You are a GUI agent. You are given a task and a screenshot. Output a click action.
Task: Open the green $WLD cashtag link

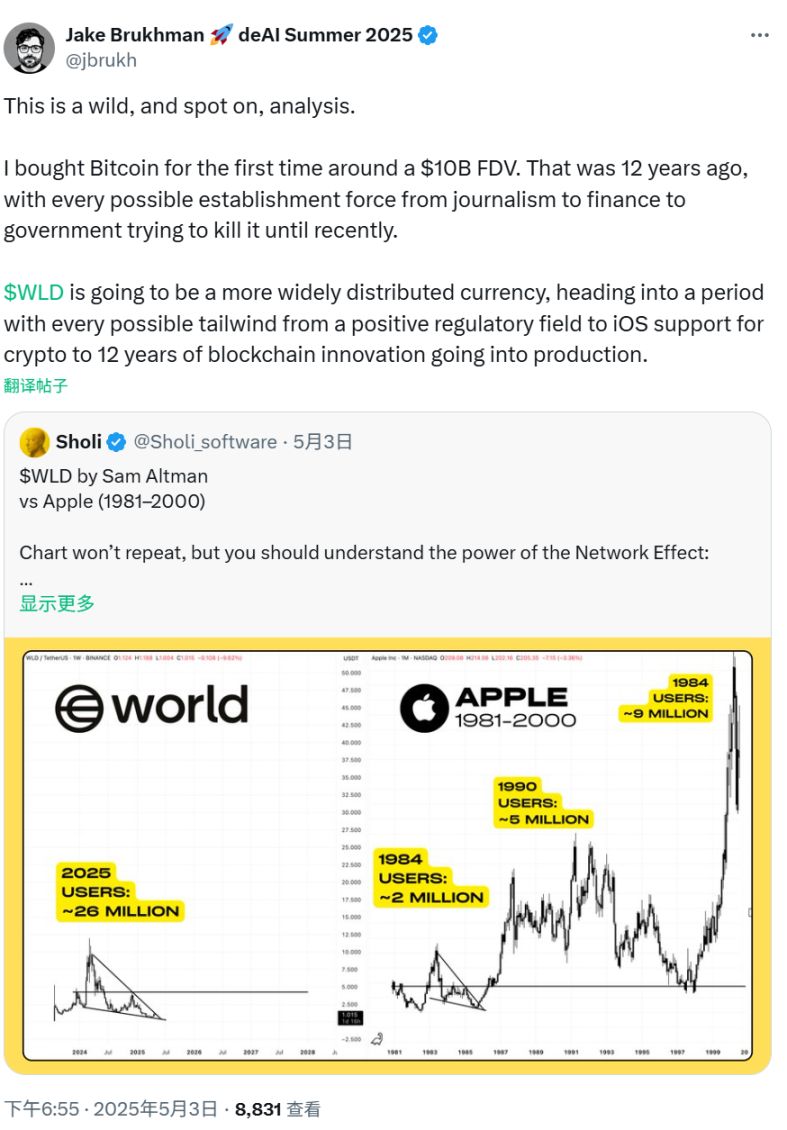click(34, 293)
